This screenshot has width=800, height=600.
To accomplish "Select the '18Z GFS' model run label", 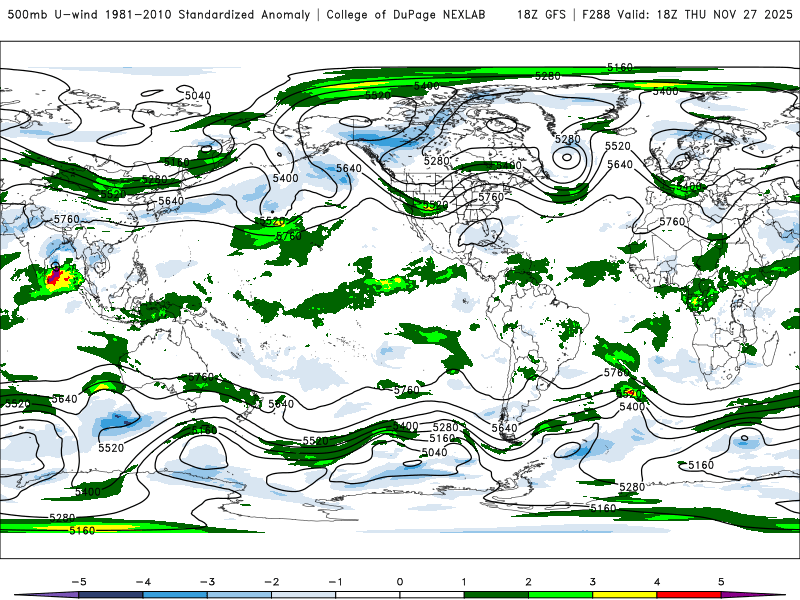I will click(x=541, y=14).
